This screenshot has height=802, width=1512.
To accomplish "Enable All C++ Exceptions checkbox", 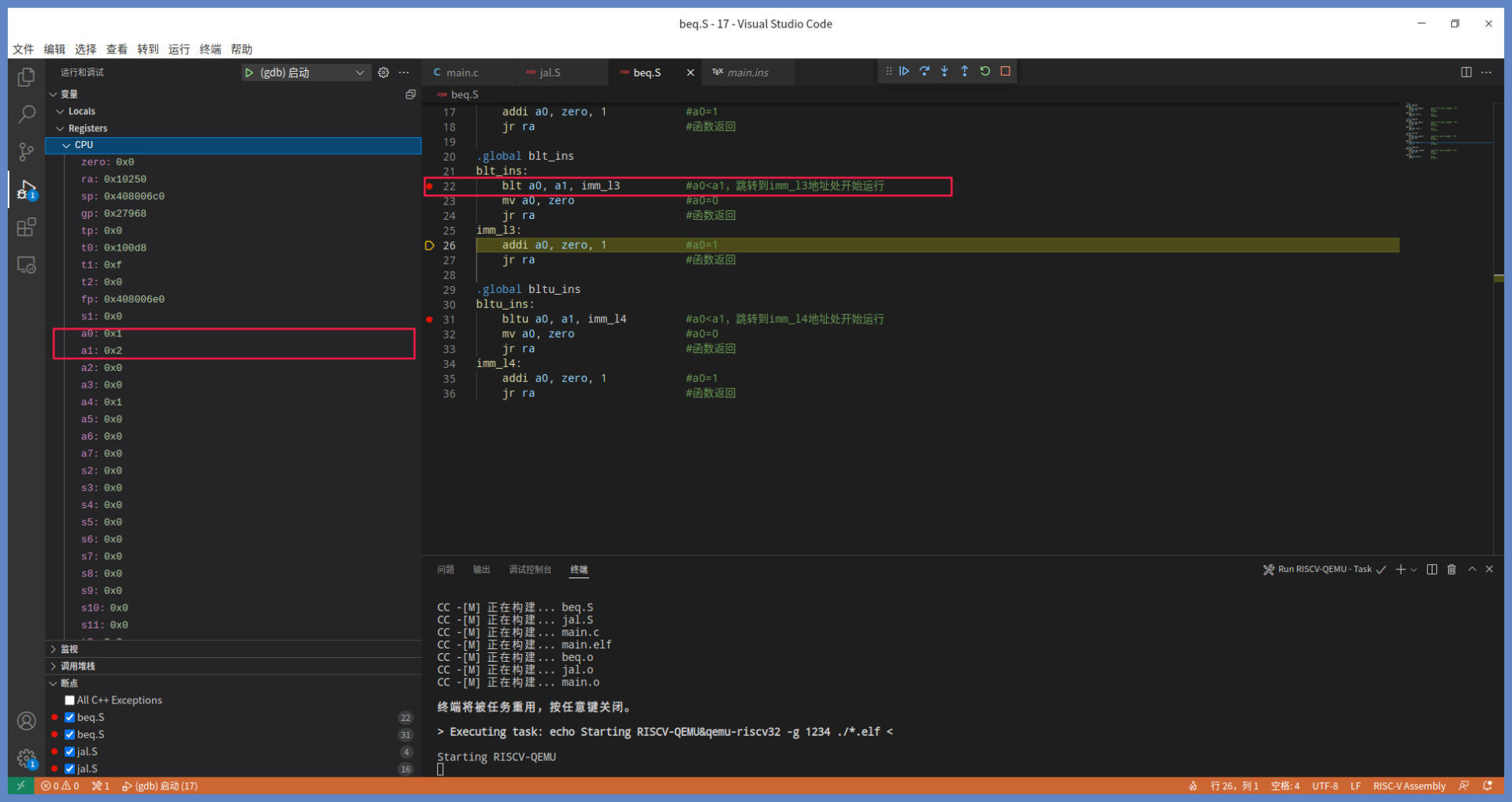I will [70, 700].
